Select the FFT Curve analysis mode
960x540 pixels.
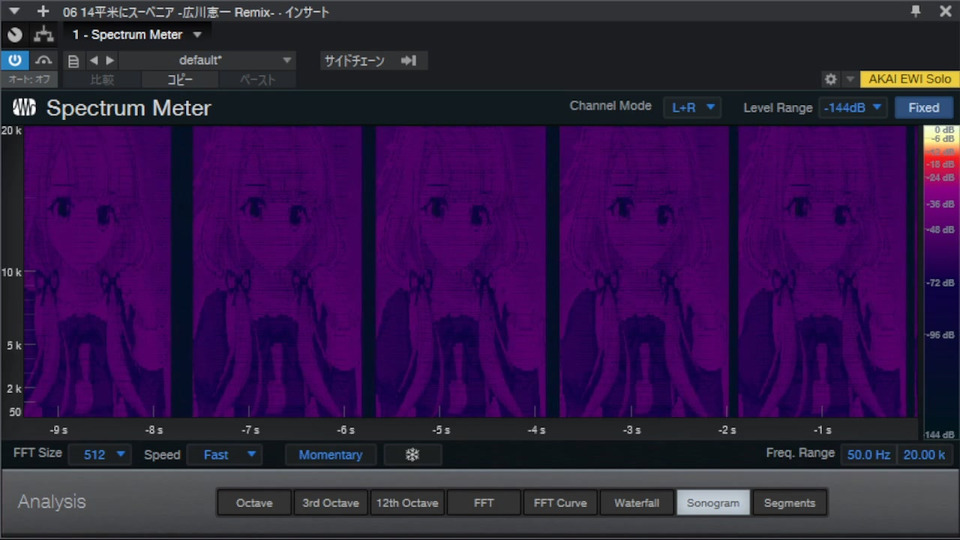tap(560, 503)
